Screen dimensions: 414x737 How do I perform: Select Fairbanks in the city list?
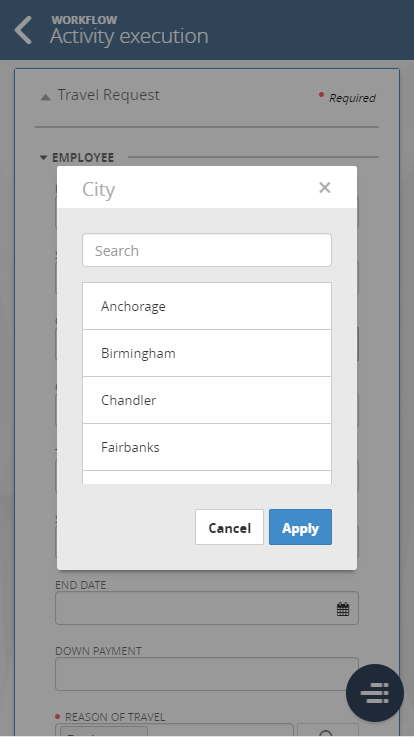pyautogui.click(x=207, y=447)
